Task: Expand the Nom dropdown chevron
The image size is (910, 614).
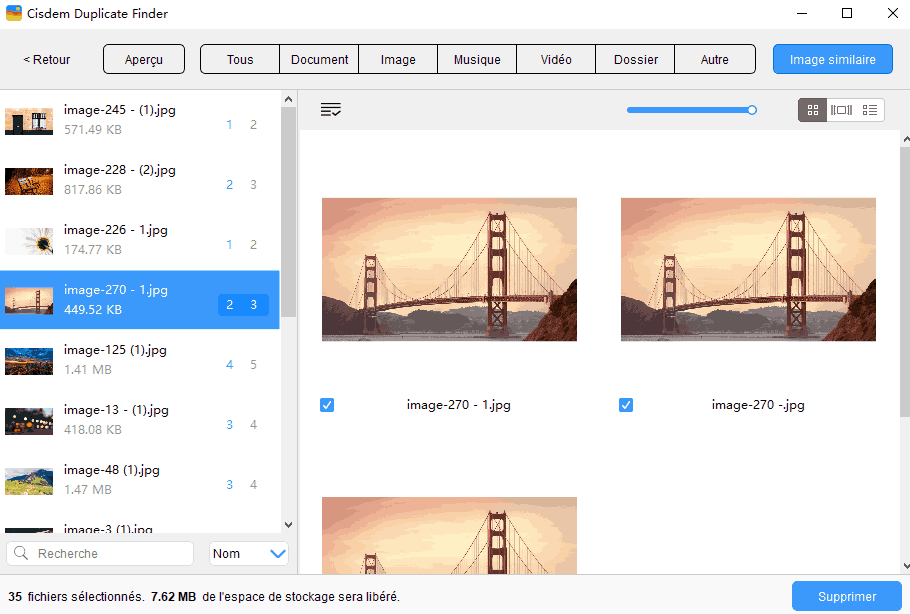Action: pyautogui.click(x=280, y=553)
